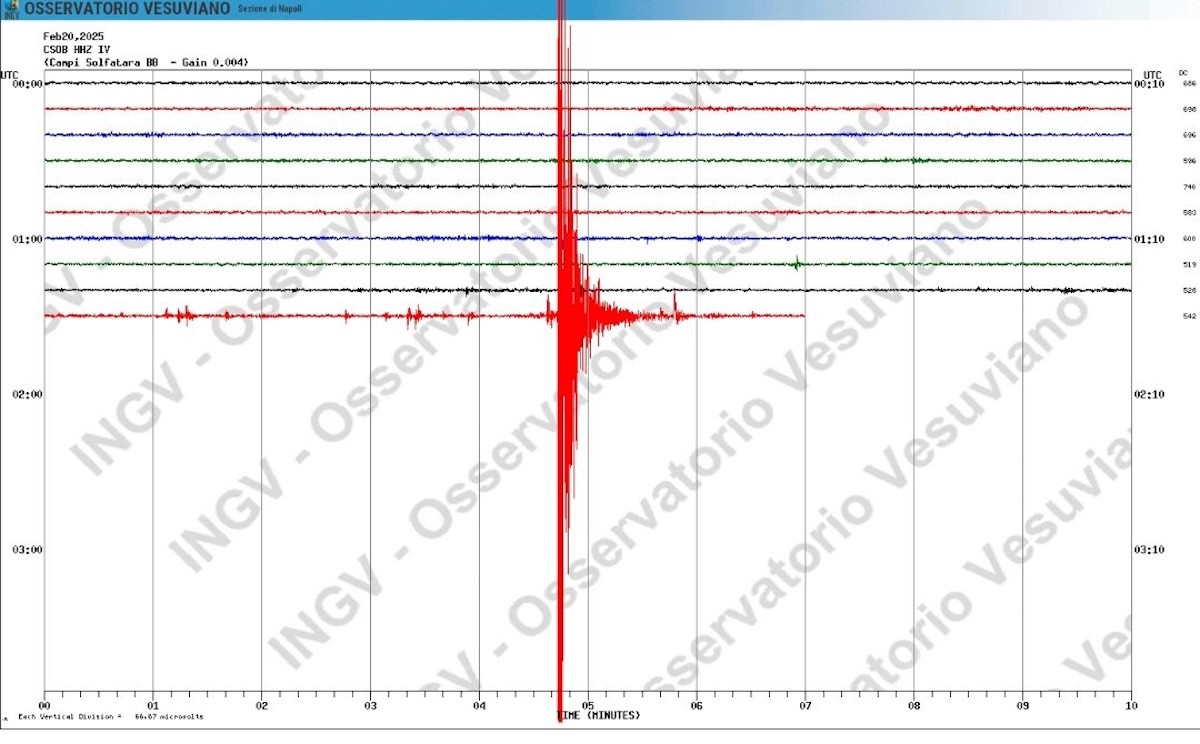
Task: Click the 'Sezione di Napoli' subtitle
Action: click(269, 9)
